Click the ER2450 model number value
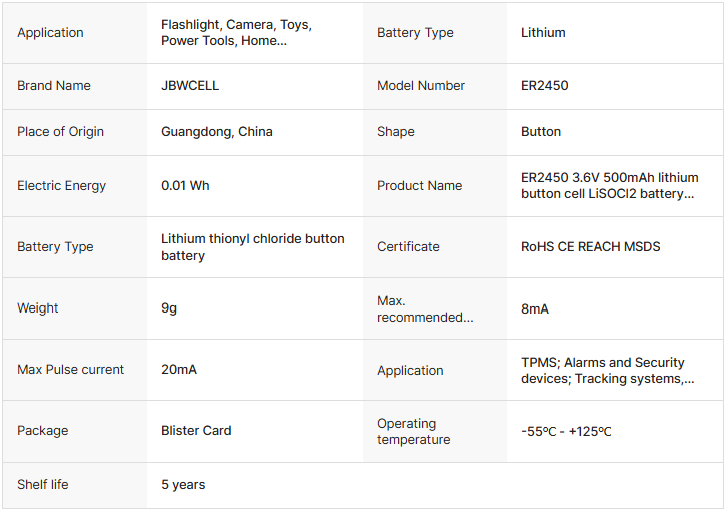This screenshot has width=728, height=514. click(544, 86)
